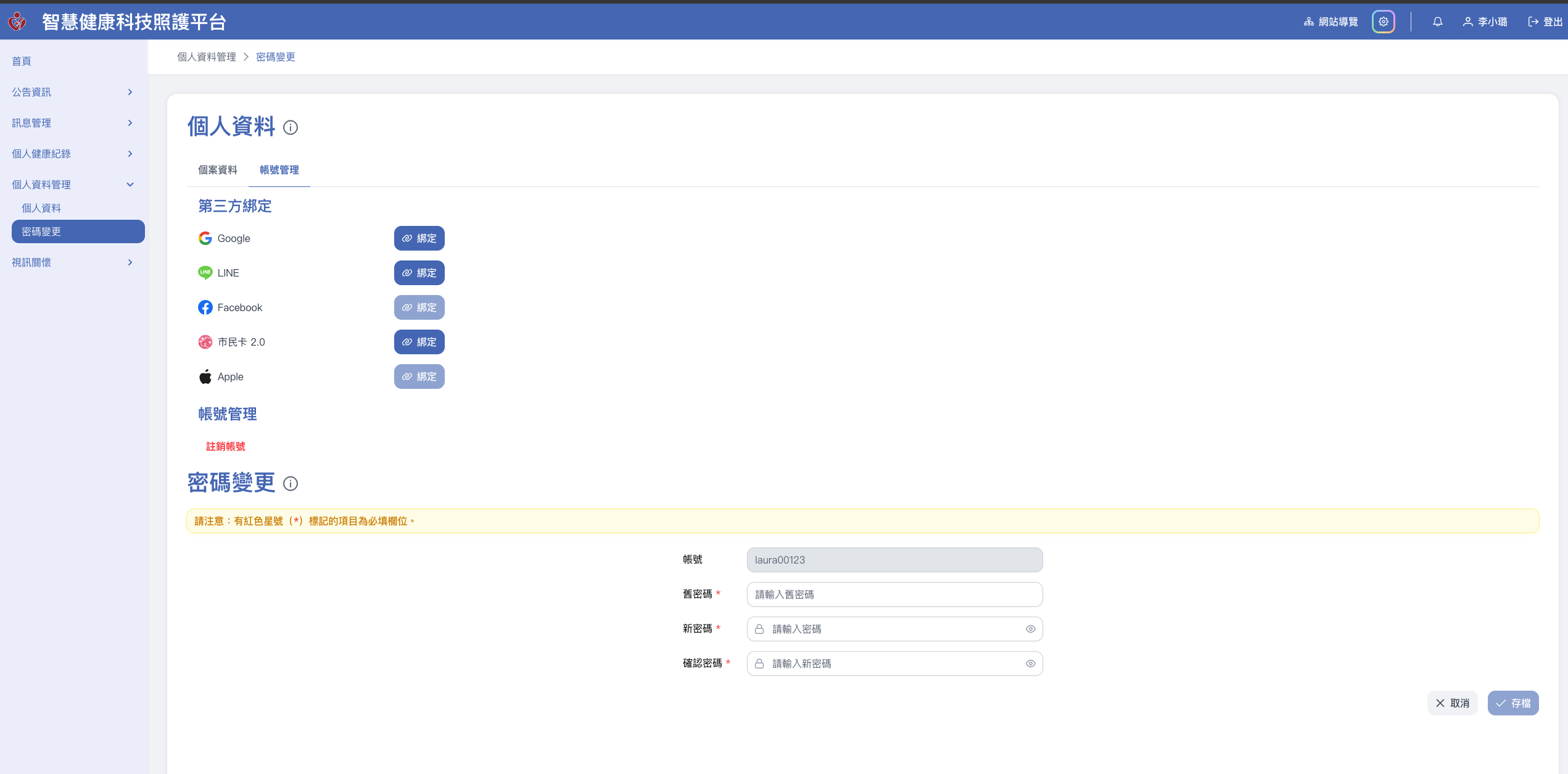
Task: Click the red 註銷帳號 link
Action: (225, 446)
